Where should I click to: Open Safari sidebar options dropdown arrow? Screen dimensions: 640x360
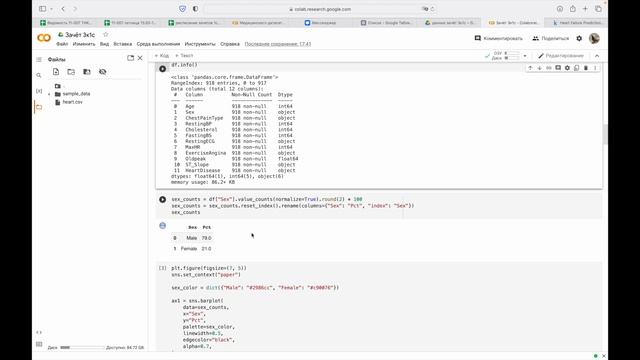51,9
